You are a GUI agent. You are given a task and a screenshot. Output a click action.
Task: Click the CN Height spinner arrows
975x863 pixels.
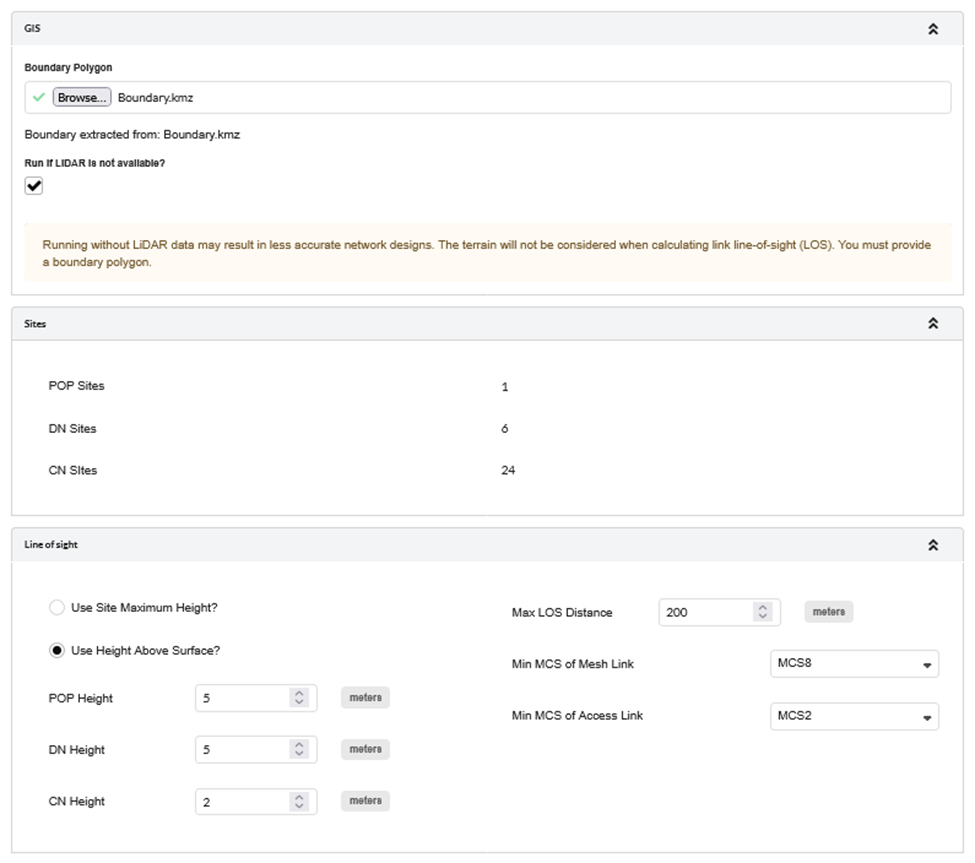tap(298, 802)
